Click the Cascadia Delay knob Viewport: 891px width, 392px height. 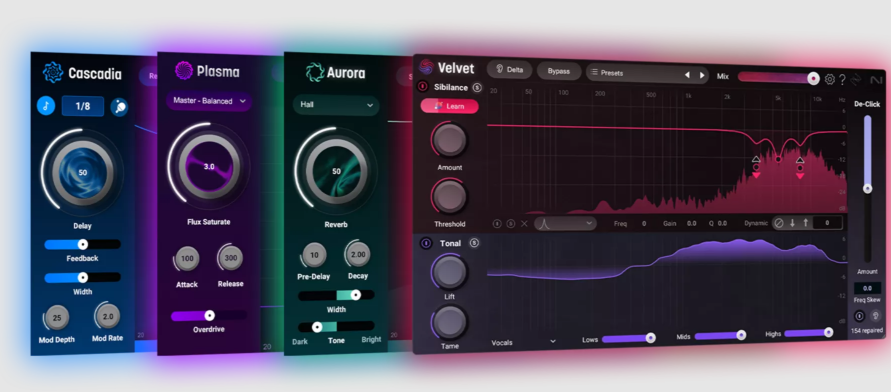click(83, 172)
